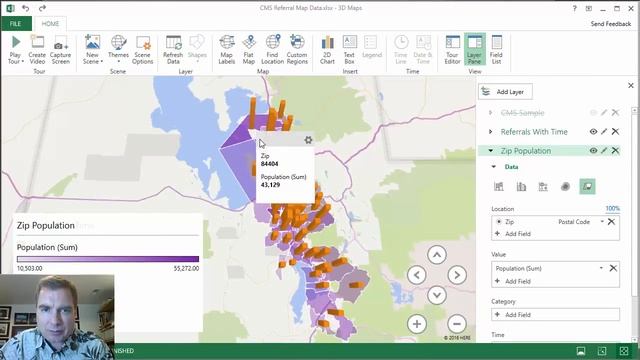The image size is (640, 360).
Task: Click the Layer Pane vertical scrollbar
Action: (x=634, y=224)
